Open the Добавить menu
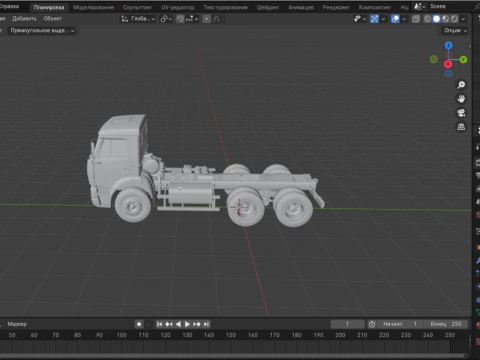This screenshot has height=360, width=480. point(24,19)
